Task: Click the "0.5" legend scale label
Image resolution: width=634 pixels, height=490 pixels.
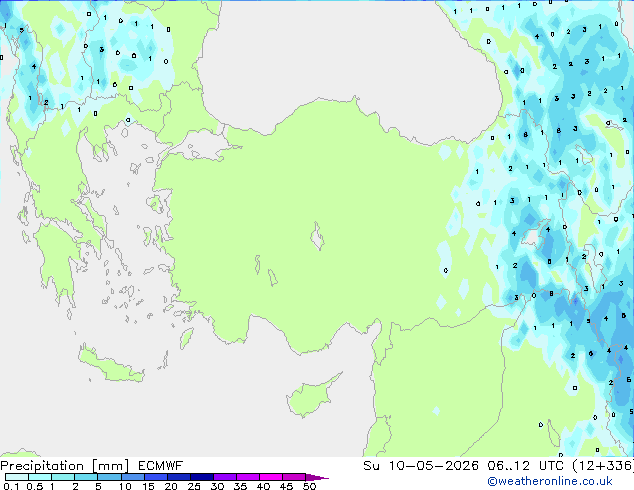Action: tap(34, 486)
